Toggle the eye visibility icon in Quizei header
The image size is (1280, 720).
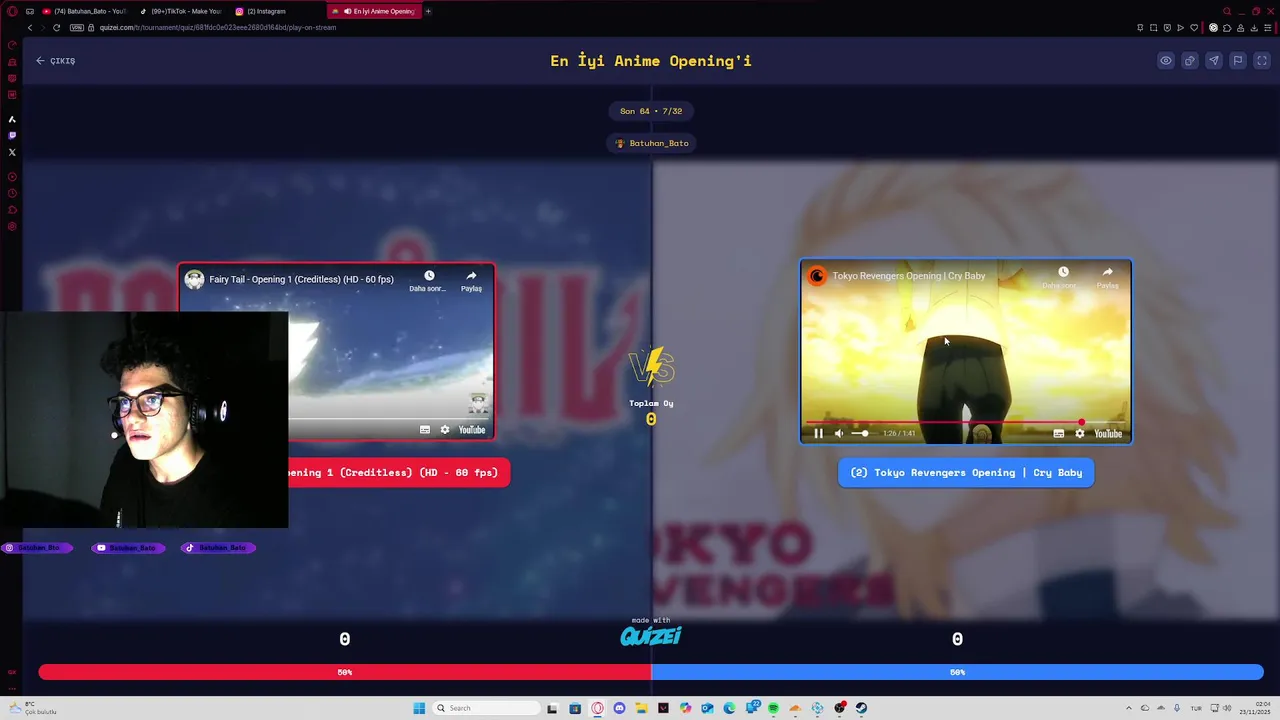click(1166, 61)
